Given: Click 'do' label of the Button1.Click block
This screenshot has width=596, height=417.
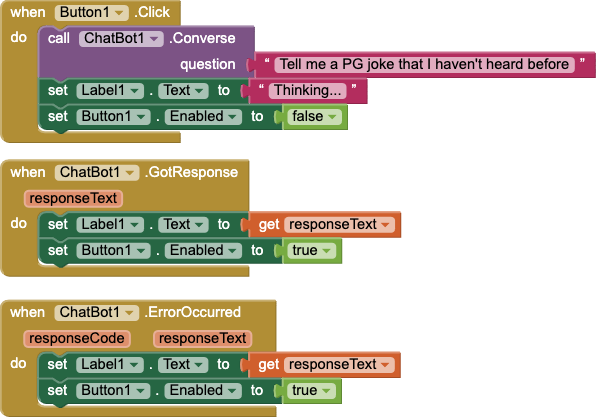Looking at the screenshot, I should click(x=19, y=37).
